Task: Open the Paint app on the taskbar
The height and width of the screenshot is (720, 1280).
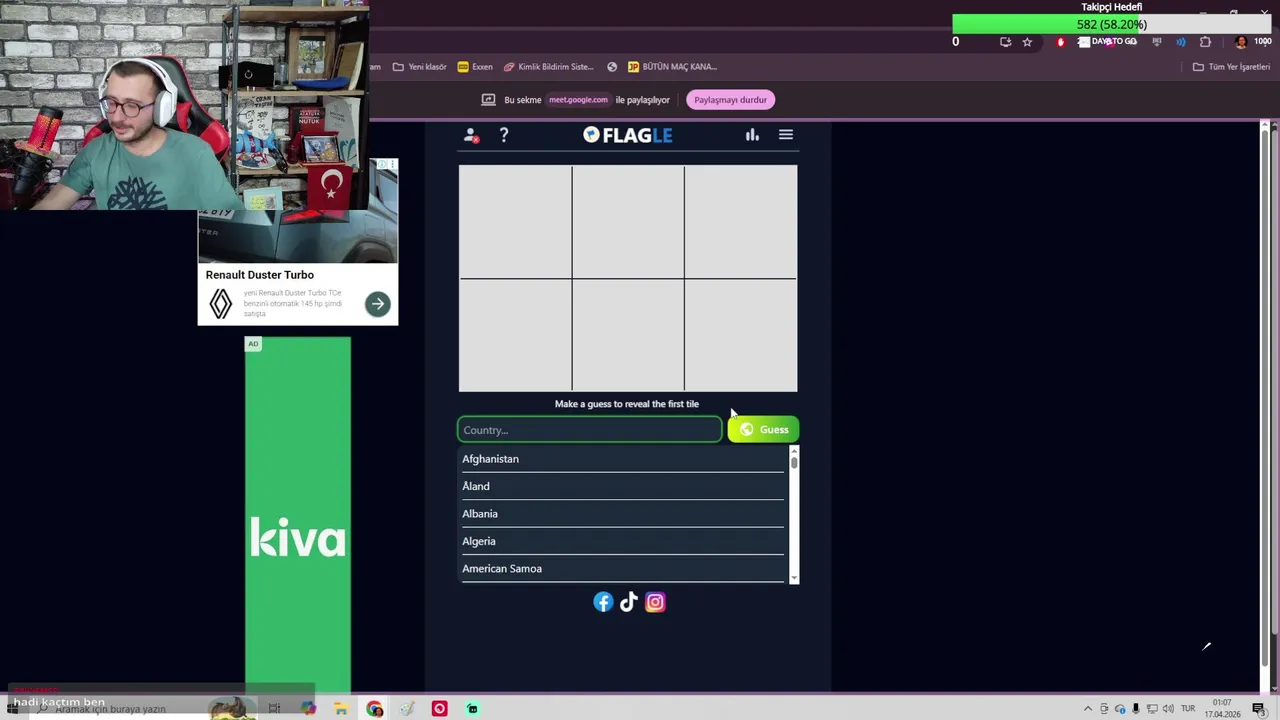Action: (407, 708)
